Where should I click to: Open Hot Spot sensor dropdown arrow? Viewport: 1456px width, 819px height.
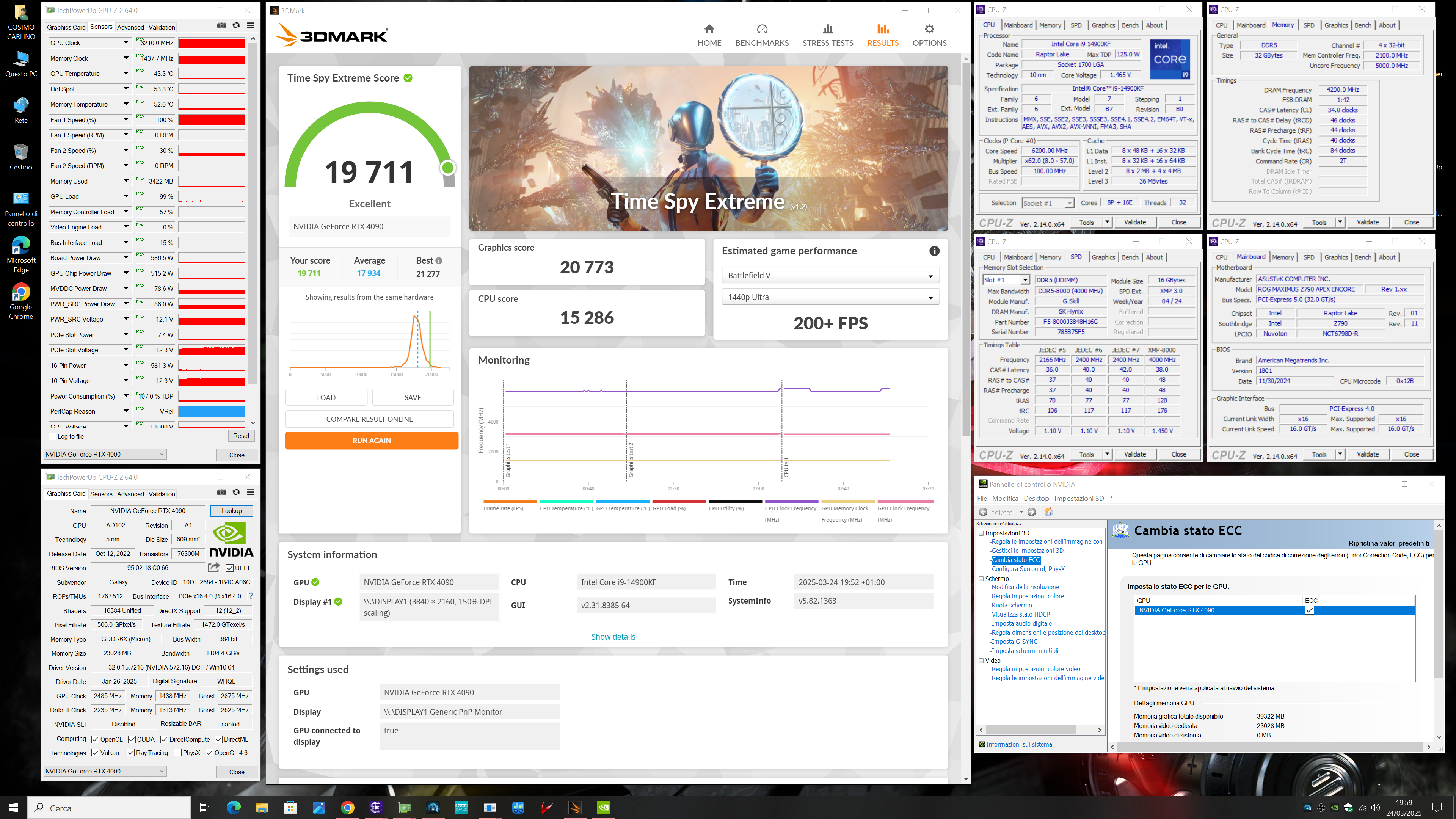(126, 89)
